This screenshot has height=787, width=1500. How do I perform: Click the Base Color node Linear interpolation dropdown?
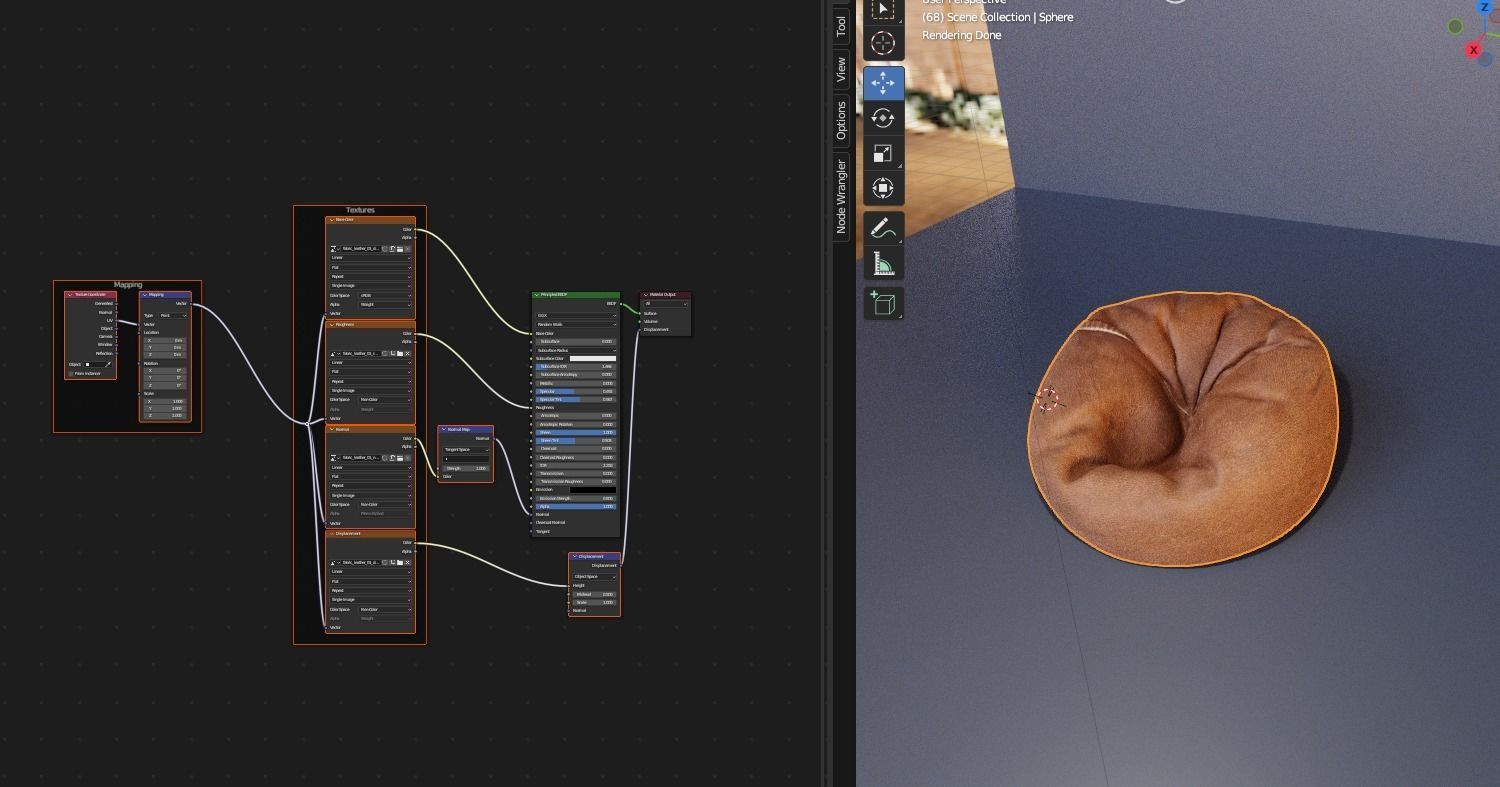(x=371, y=257)
